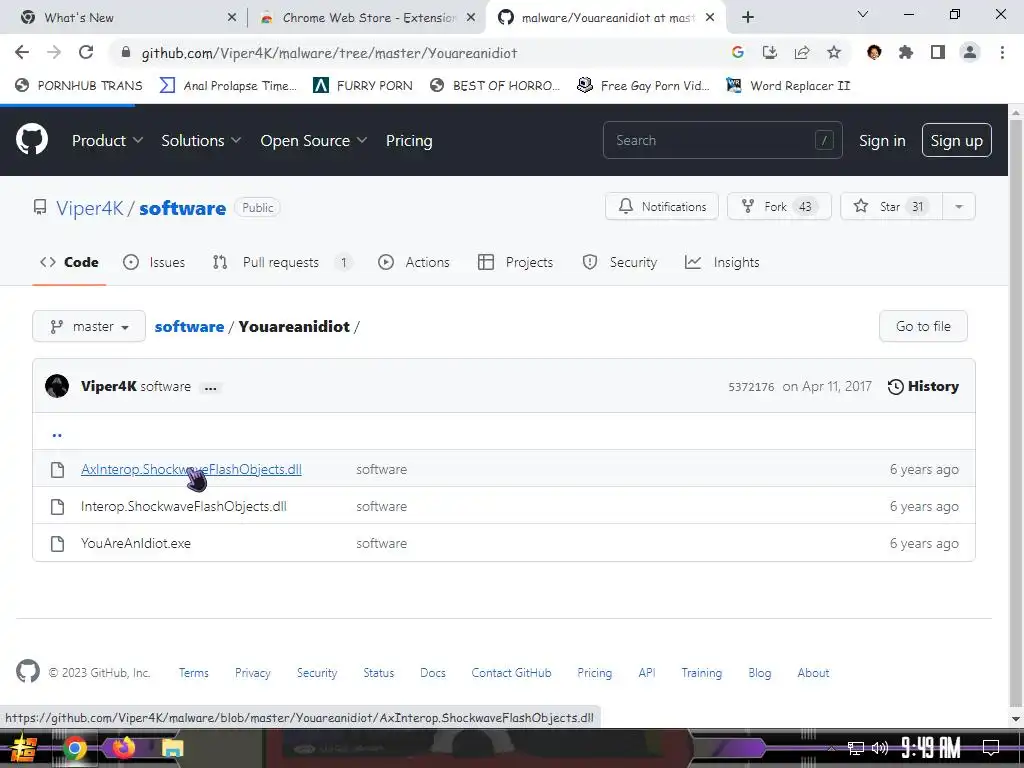Open the repository Security tab

pos(619,262)
